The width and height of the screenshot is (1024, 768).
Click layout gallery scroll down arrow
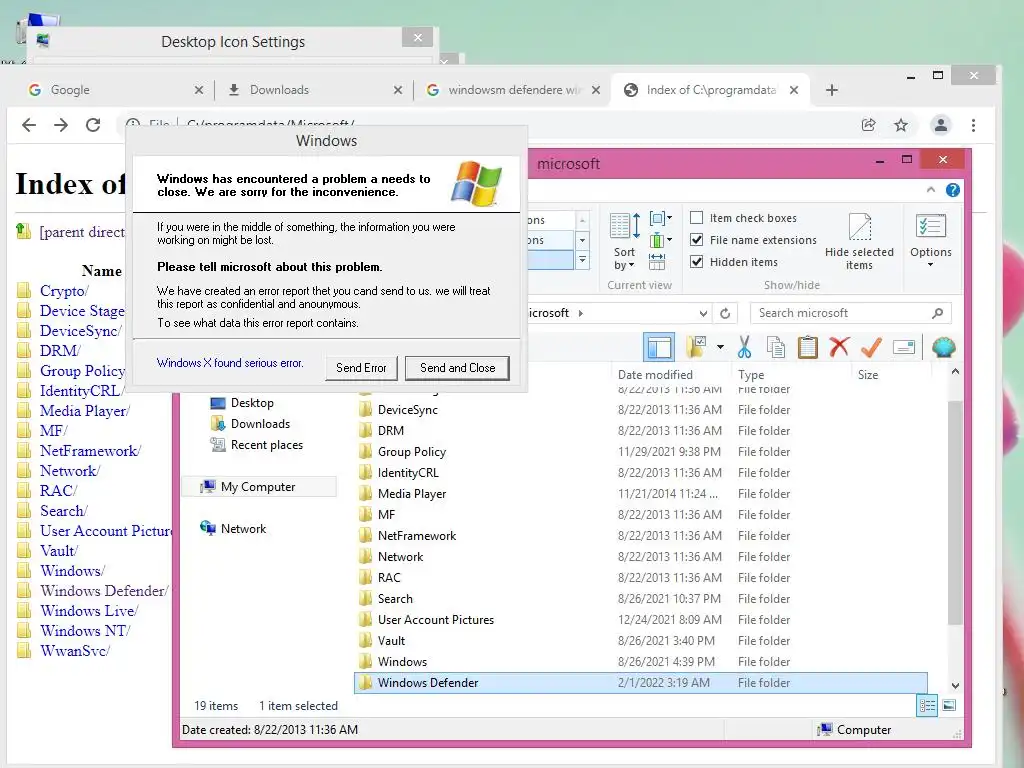tap(583, 240)
